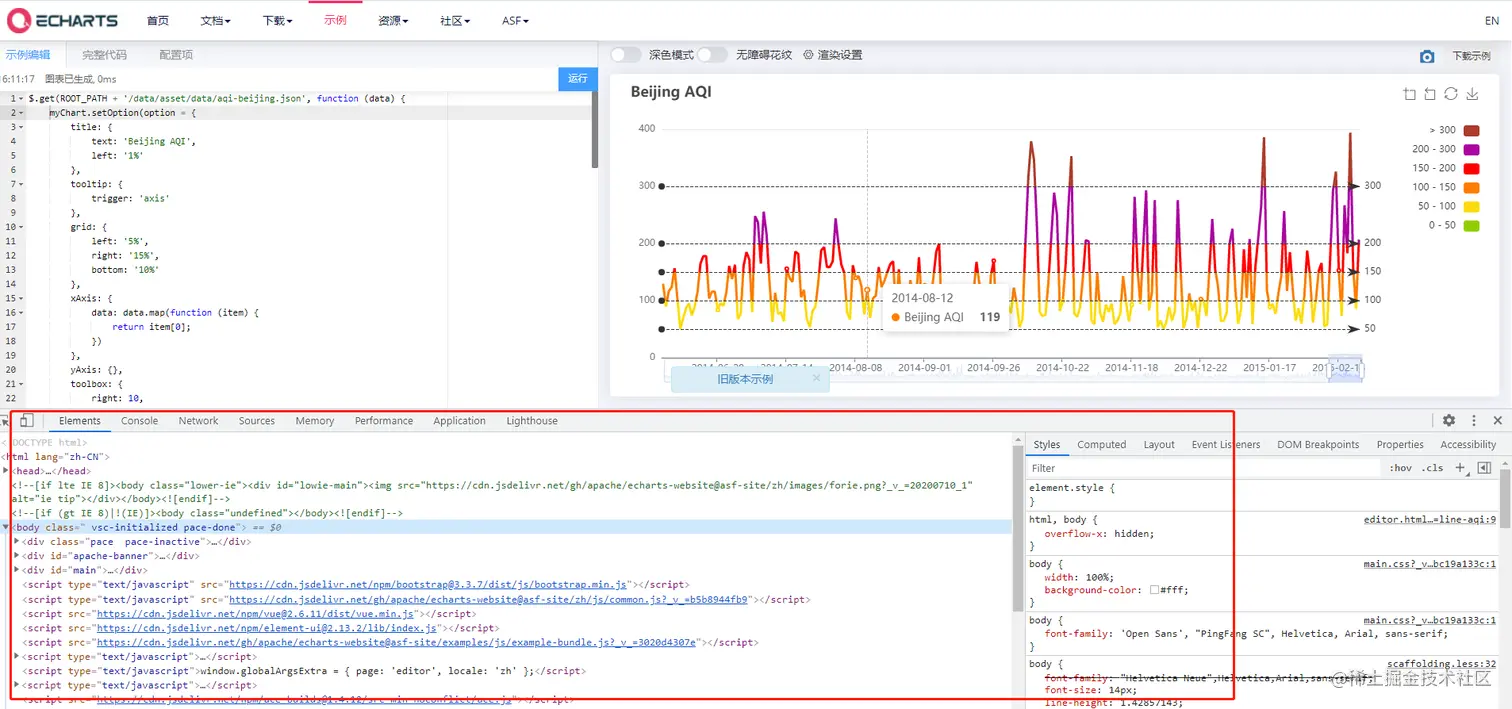Dismiss the old-version example banner
Screen dimensions: 1512x709
pyautogui.click(x=816, y=378)
